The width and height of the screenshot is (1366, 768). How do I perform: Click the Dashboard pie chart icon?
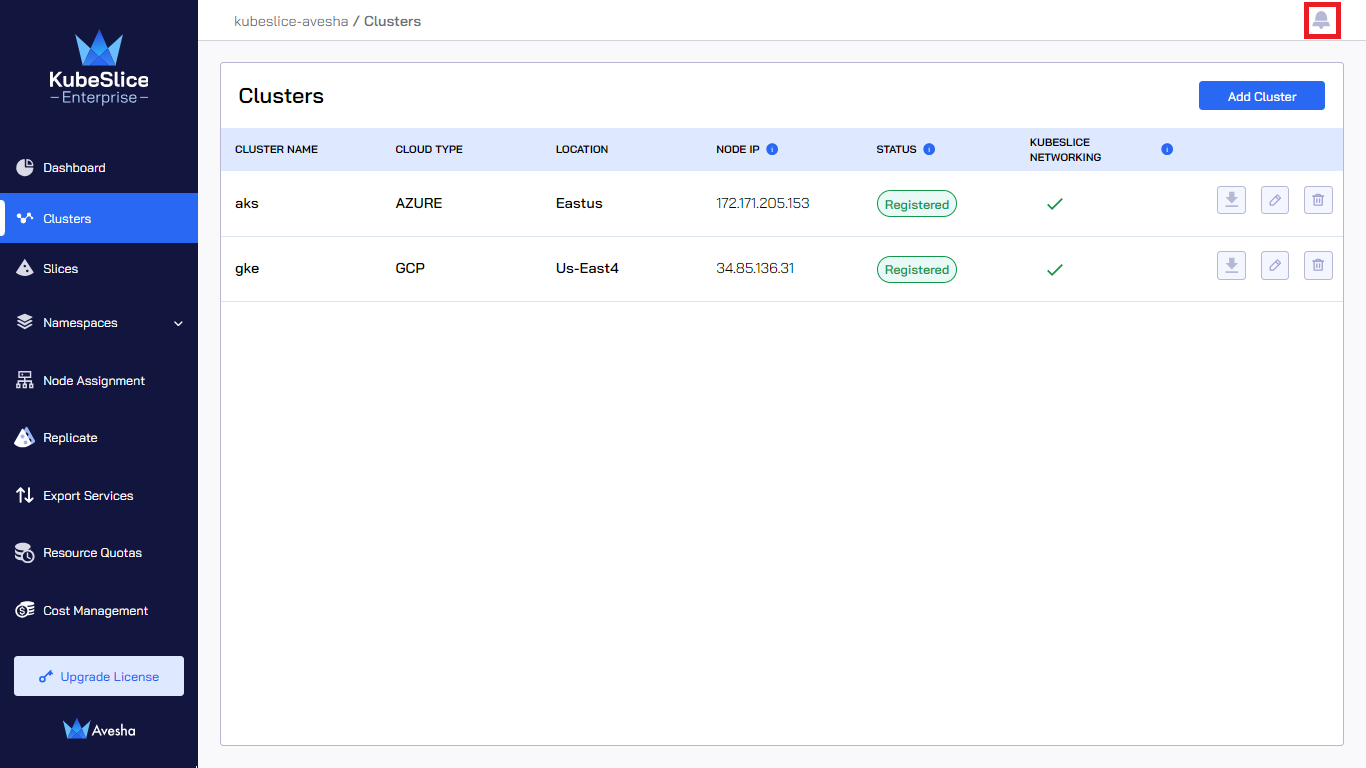coord(25,167)
